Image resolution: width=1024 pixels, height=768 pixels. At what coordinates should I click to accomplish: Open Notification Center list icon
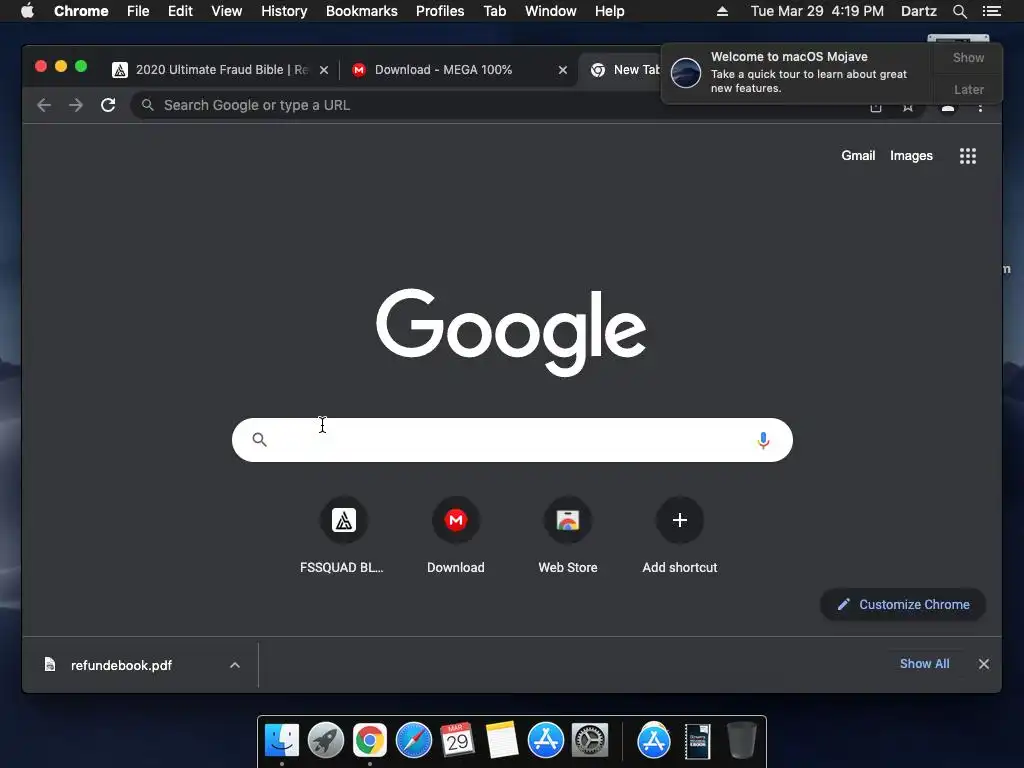tap(992, 11)
